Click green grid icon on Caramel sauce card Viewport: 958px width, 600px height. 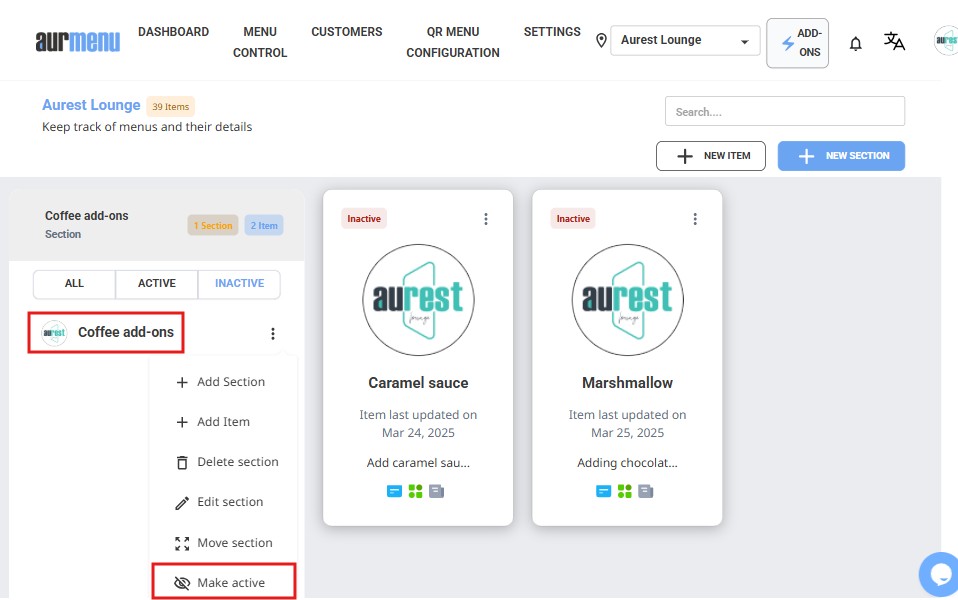416,491
